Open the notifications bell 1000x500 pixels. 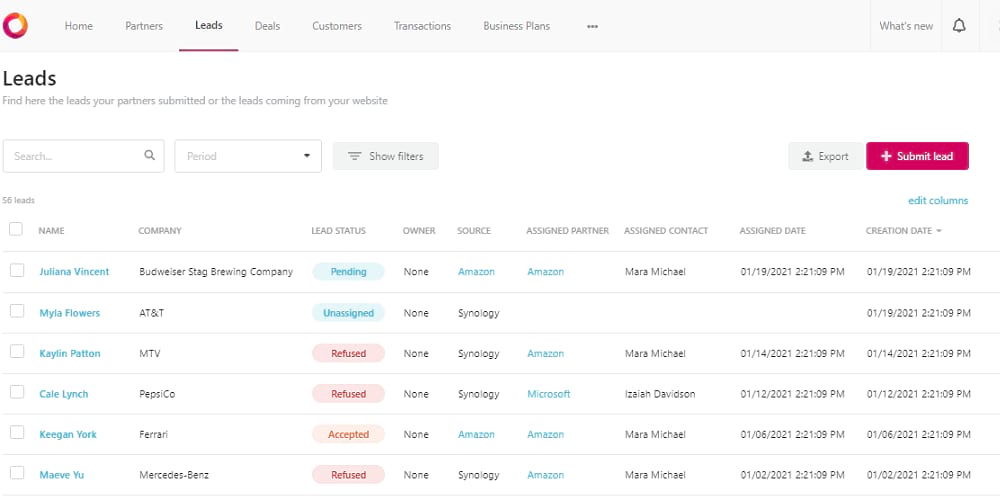(x=959, y=26)
